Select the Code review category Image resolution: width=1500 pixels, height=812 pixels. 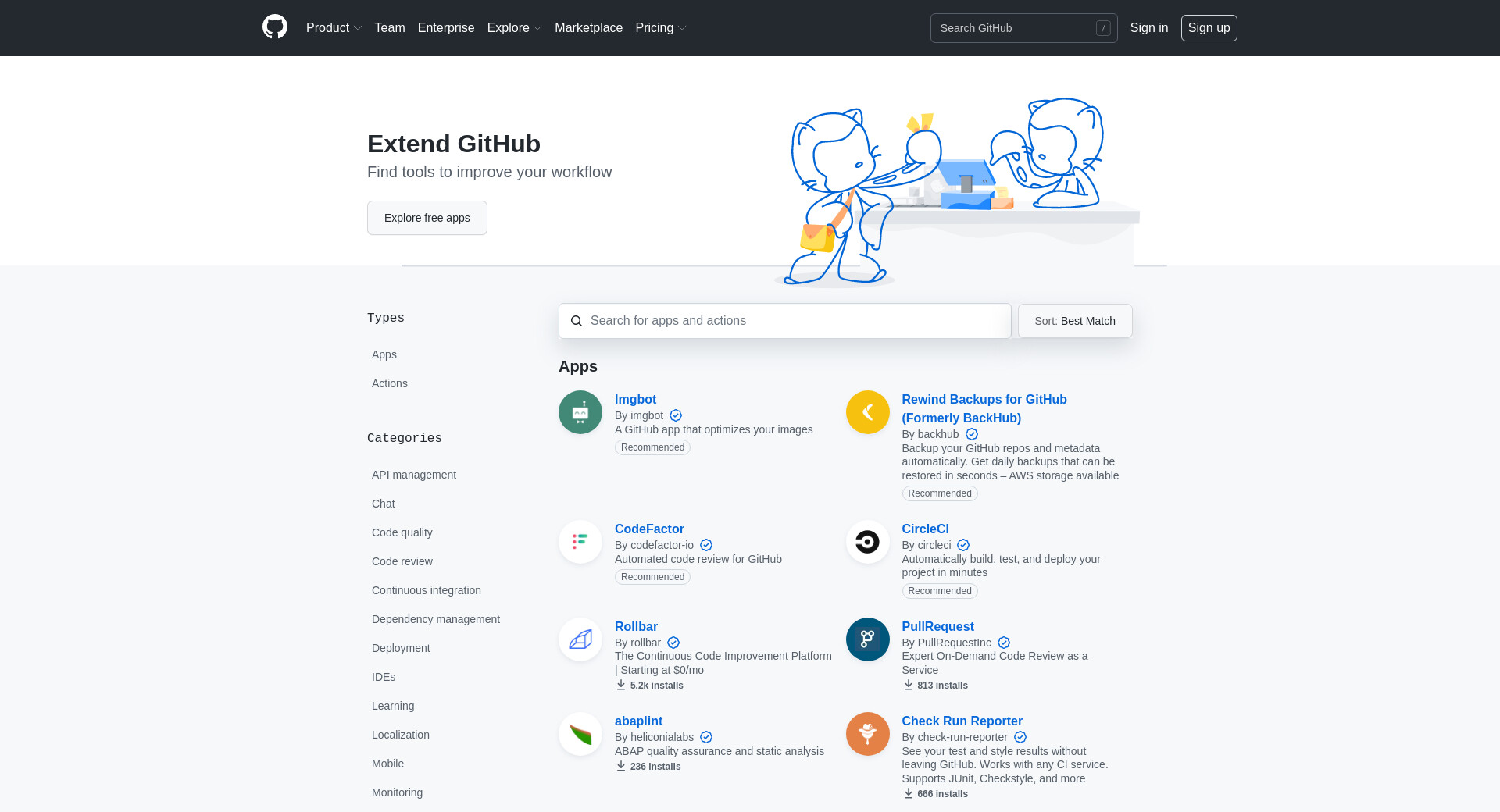pyautogui.click(x=402, y=561)
